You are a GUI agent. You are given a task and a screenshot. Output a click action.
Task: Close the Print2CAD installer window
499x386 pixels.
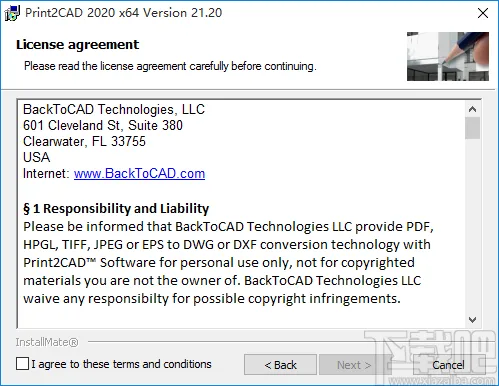point(483,13)
